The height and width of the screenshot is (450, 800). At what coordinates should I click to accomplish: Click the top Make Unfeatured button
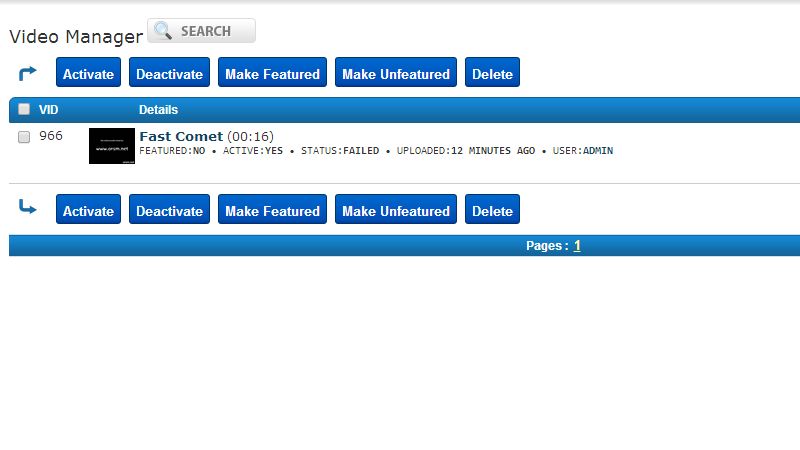pos(396,72)
